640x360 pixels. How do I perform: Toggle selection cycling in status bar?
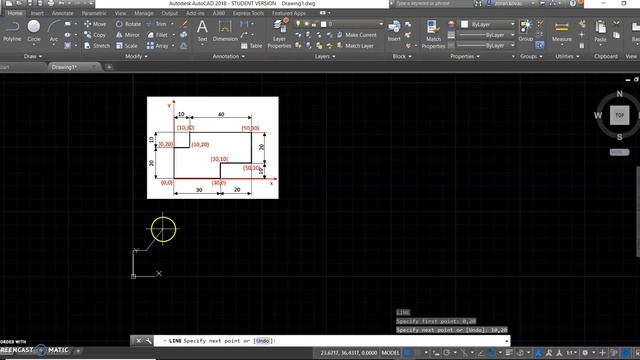(520, 353)
